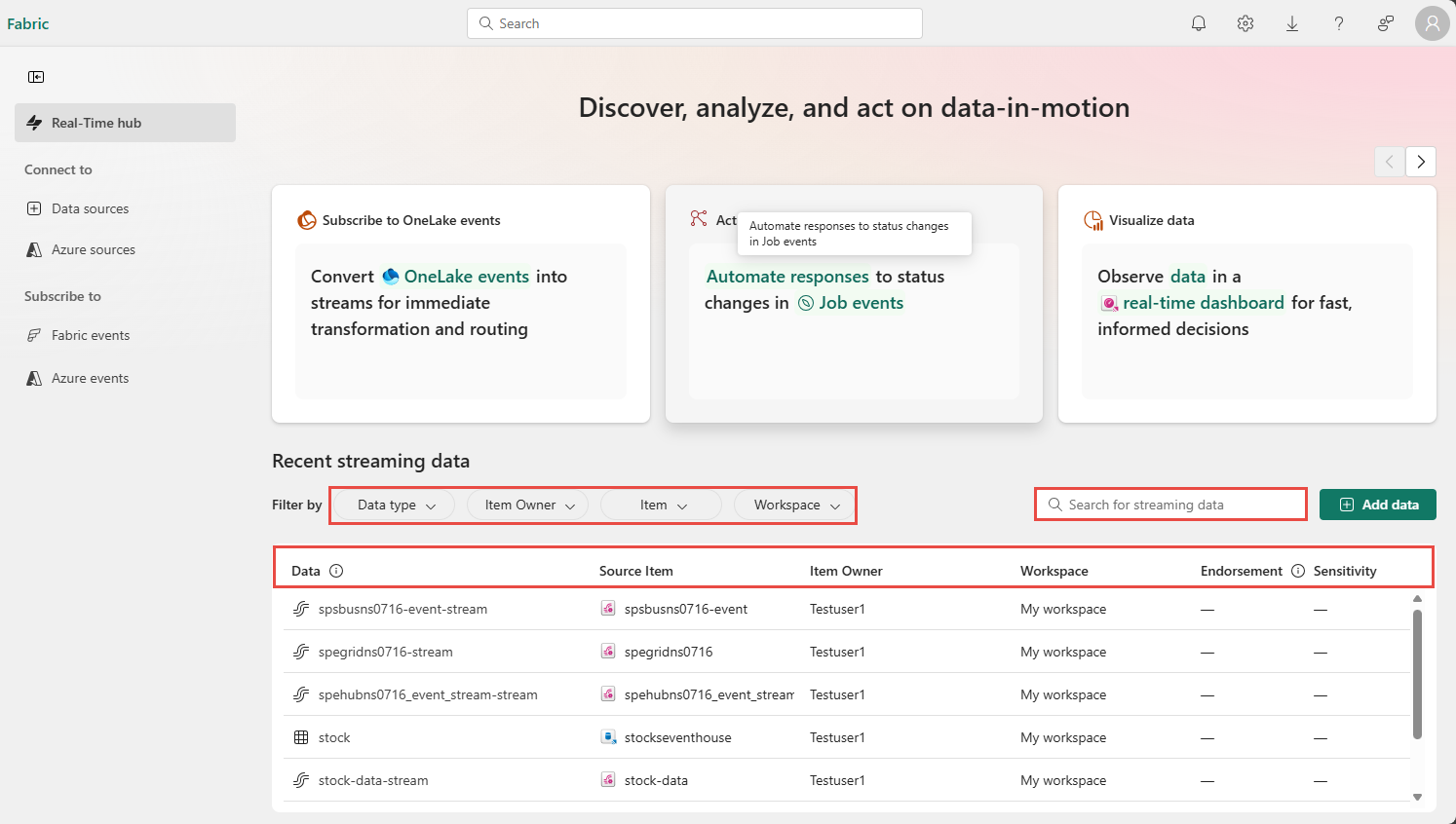
Task: Open the user account avatar
Action: tap(1433, 23)
